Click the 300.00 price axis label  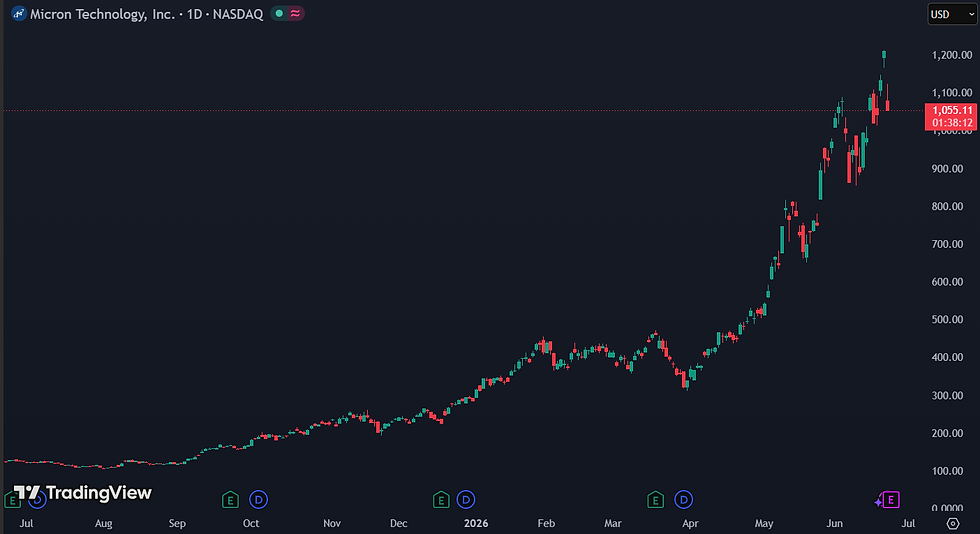pos(948,396)
